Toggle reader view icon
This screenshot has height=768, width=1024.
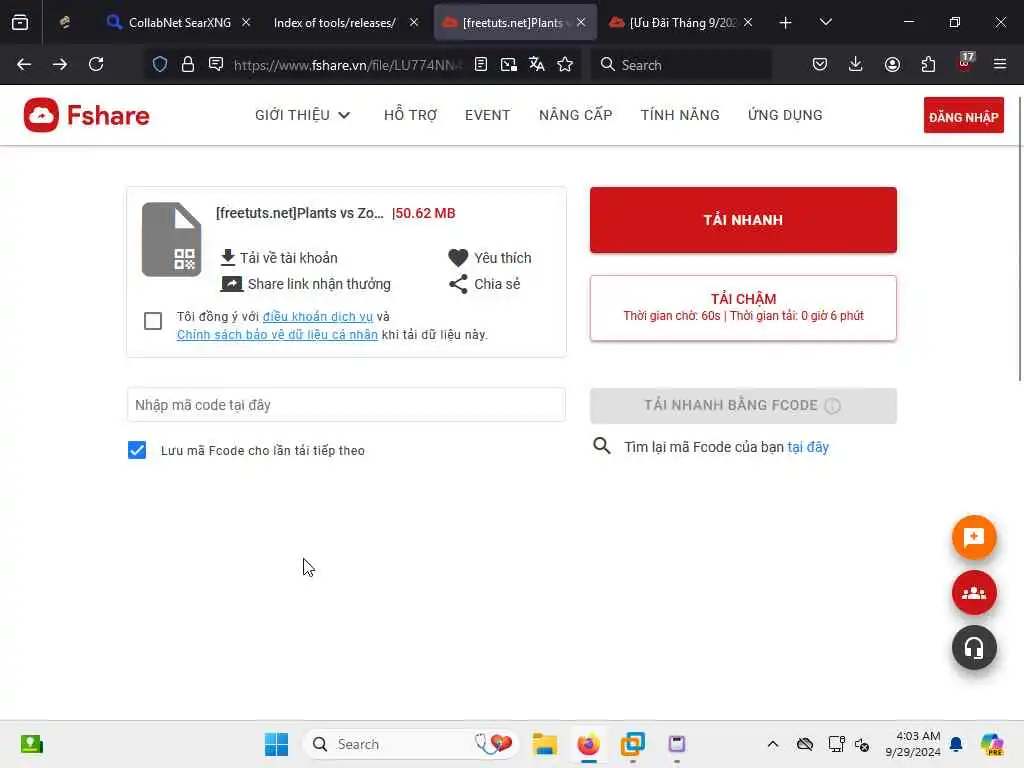(x=481, y=64)
